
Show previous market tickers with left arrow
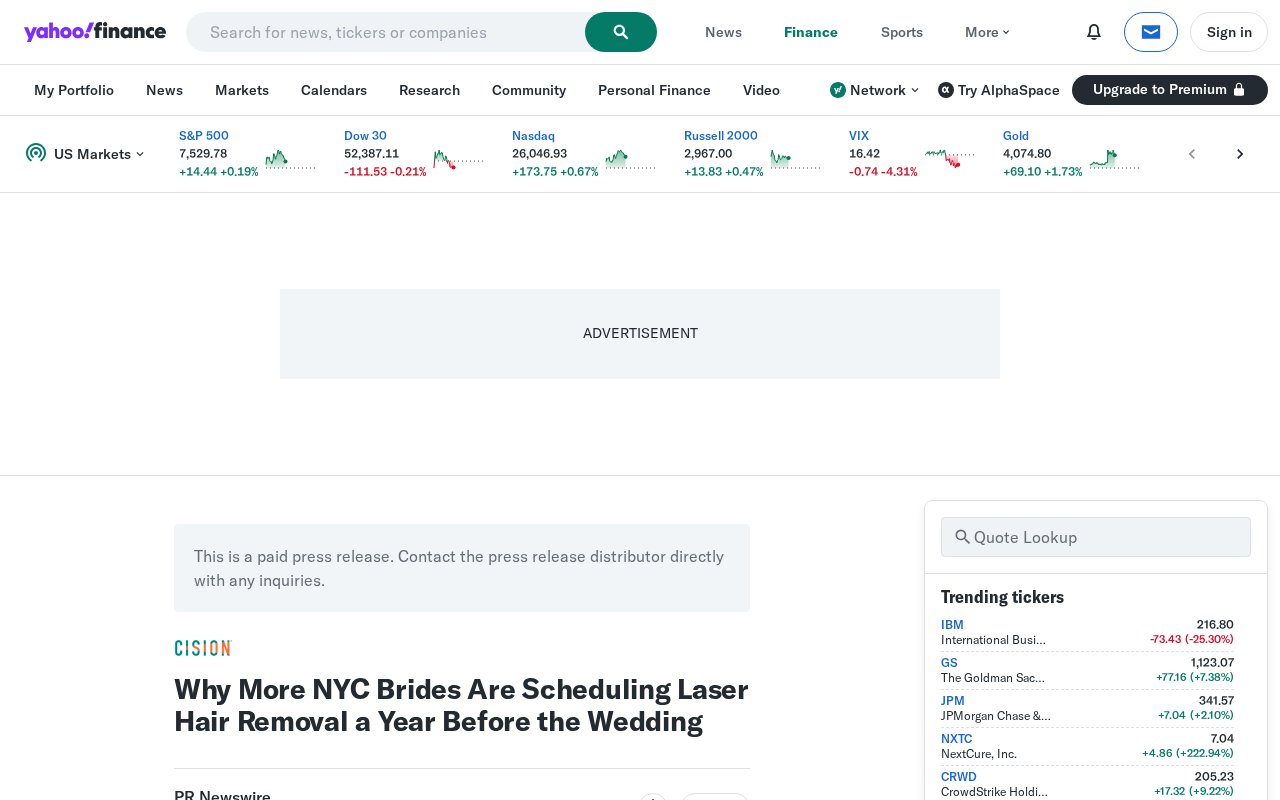1192,154
